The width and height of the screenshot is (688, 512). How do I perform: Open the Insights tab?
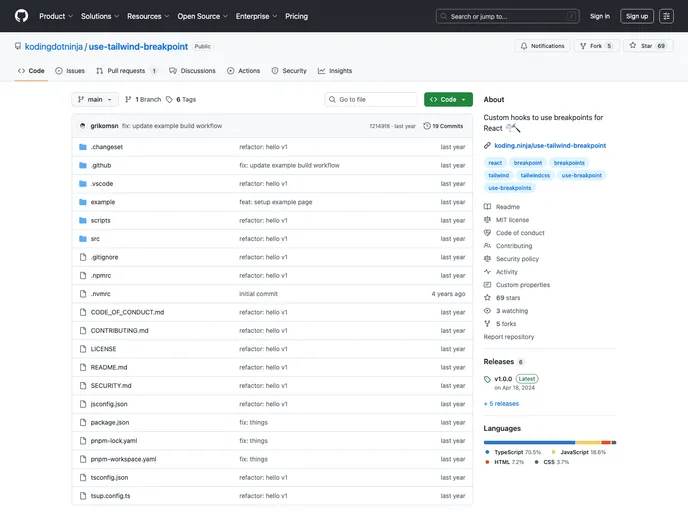point(335,71)
